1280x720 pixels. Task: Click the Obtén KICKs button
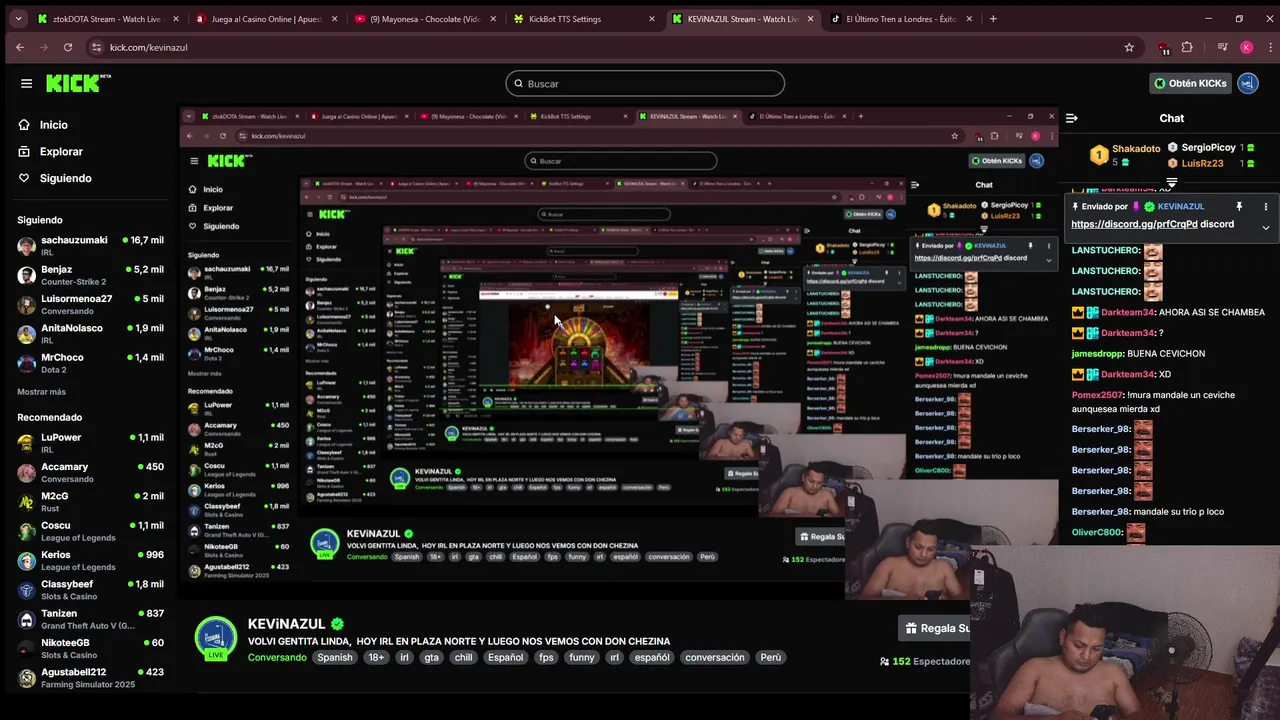pos(1190,83)
